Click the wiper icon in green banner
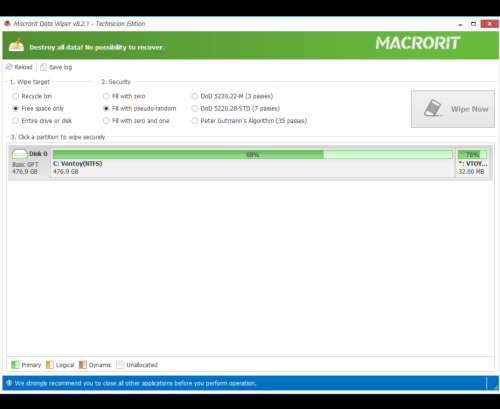This screenshot has height=409, width=500. (16, 45)
